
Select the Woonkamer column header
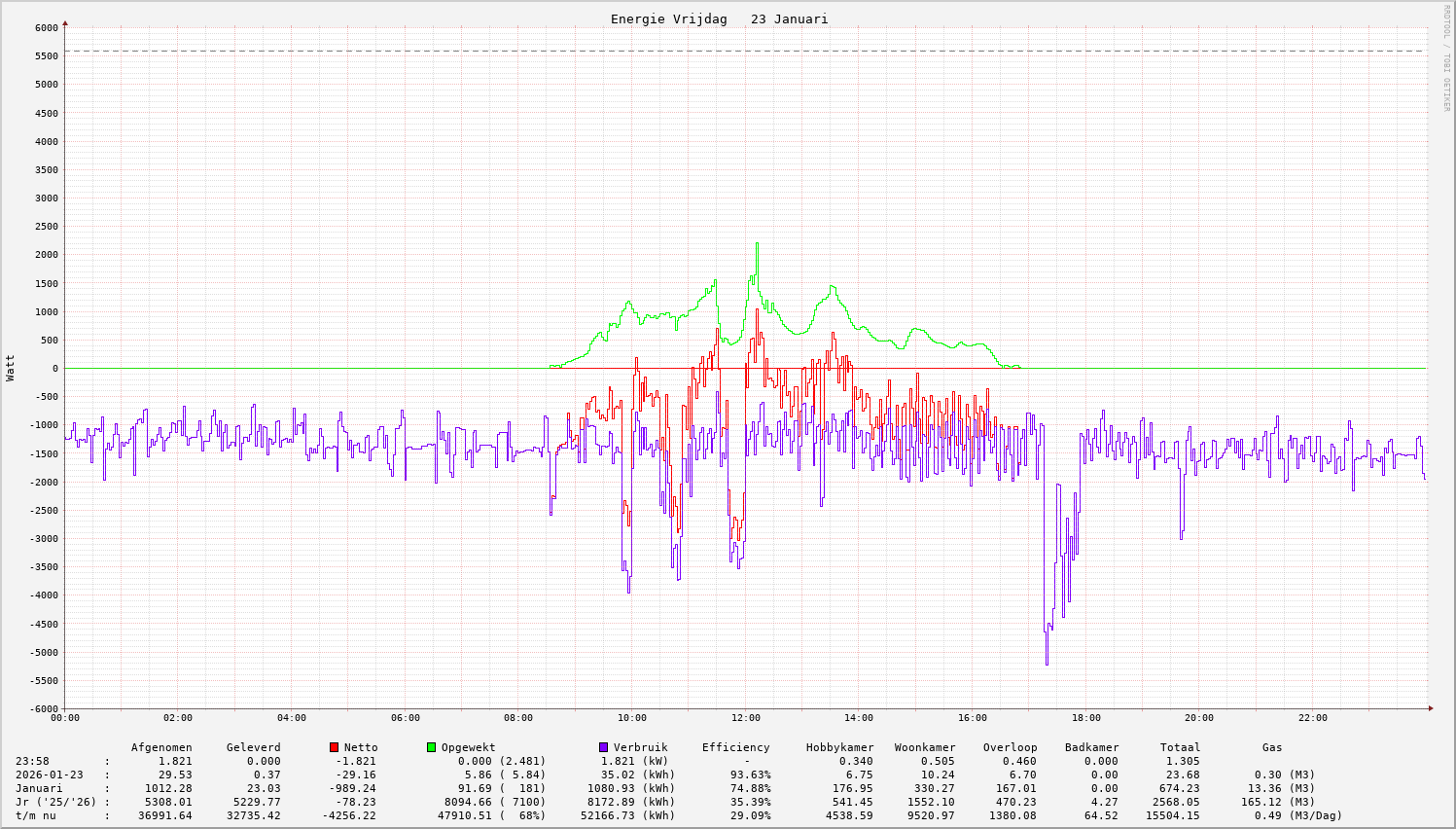pyautogui.click(x=925, y=747)
